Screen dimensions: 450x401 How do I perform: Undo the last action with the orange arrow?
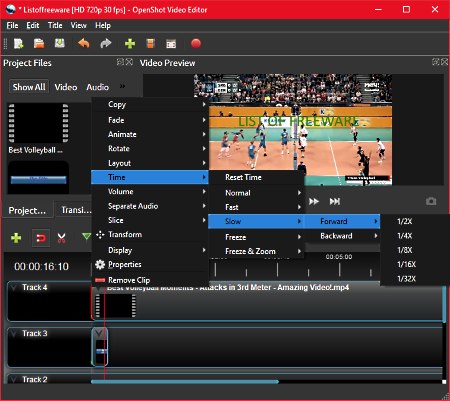click(84, 44)
